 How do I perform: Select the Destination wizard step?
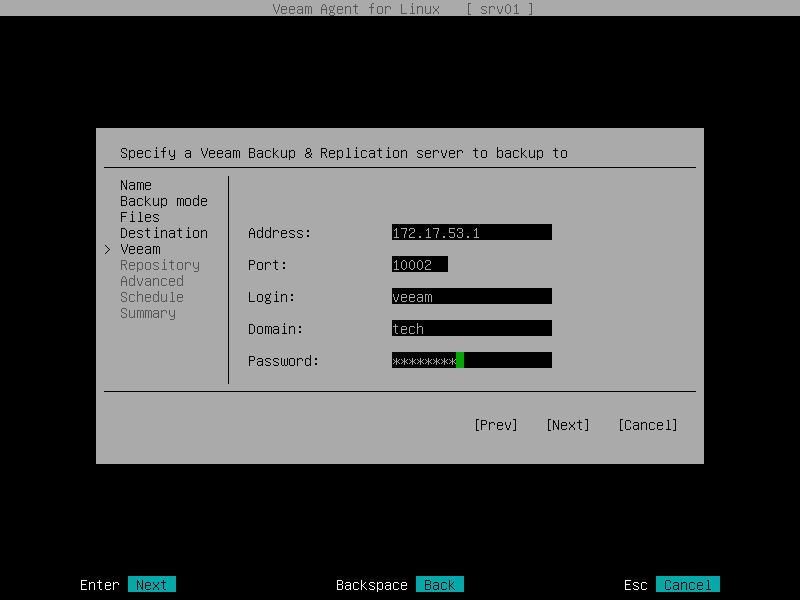pos(164,233)
